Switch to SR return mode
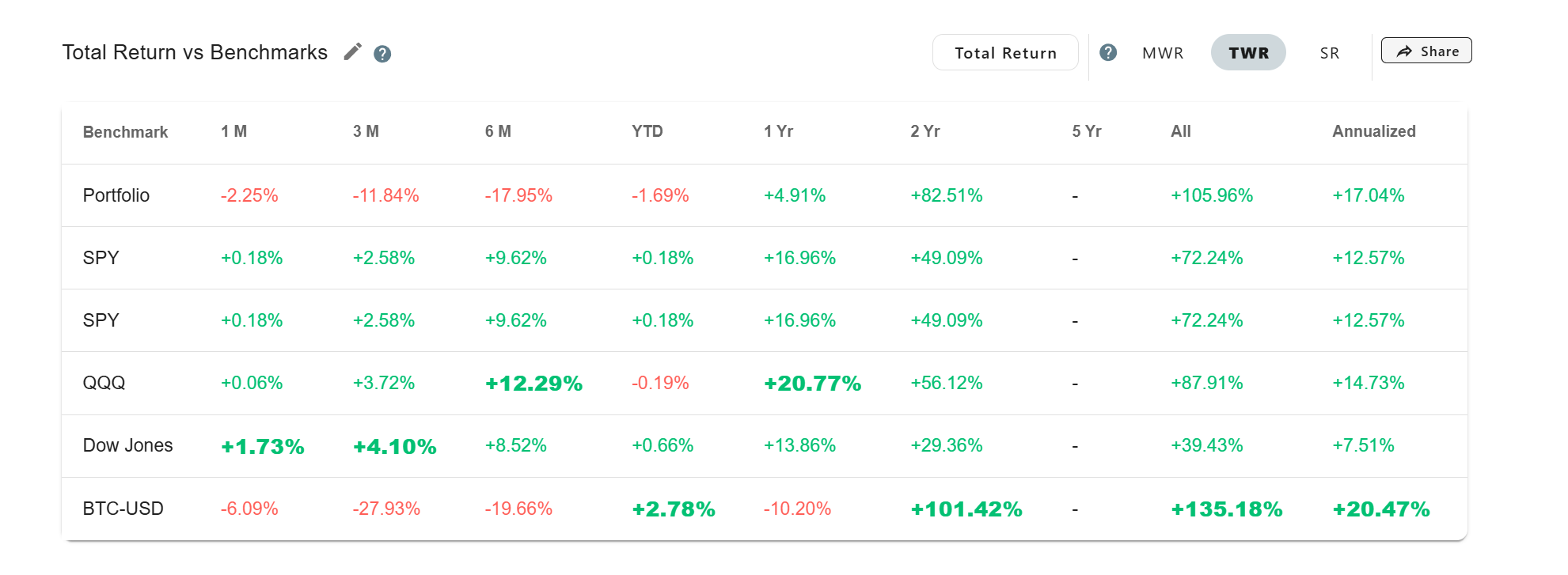This screenshot has height=575, width=1568. pos(1330,53)
